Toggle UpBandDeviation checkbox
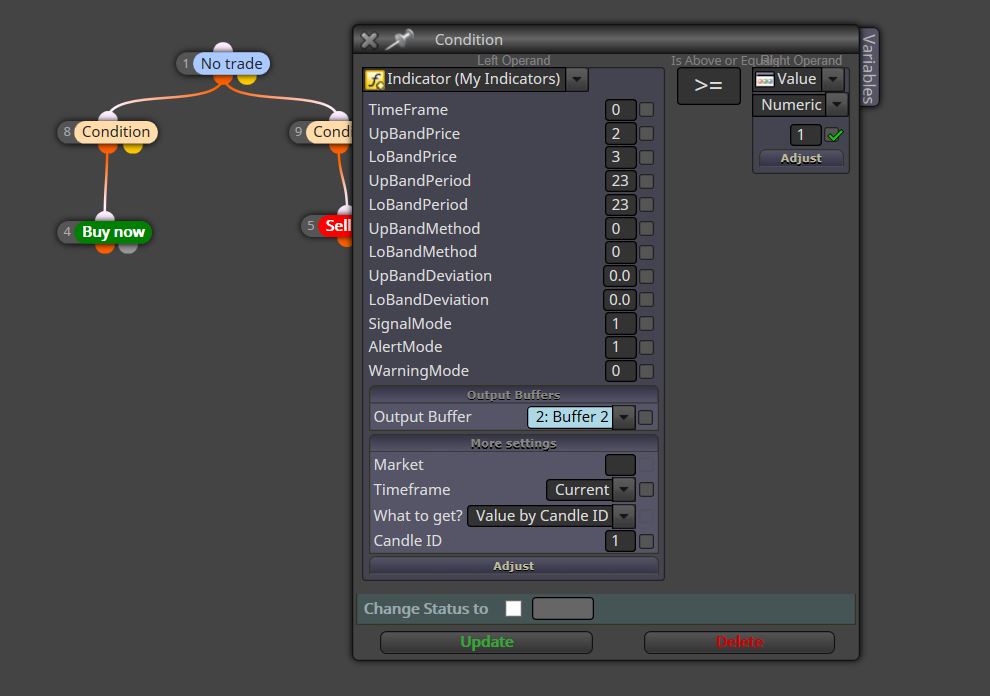The height and width of the screenshot is (696, 990). 647,276
